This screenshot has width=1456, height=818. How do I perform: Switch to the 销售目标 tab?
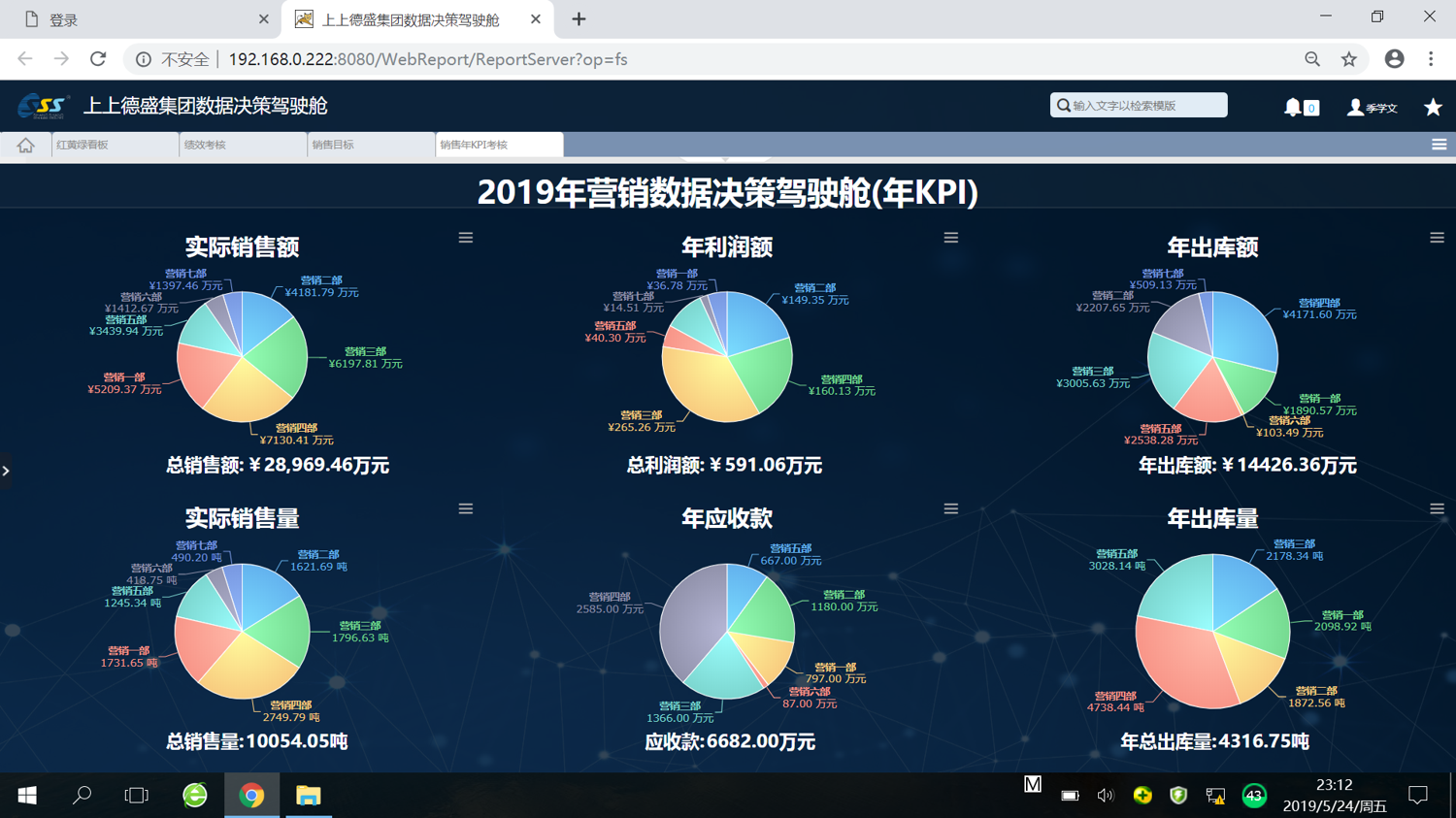[x=371, y=145]
